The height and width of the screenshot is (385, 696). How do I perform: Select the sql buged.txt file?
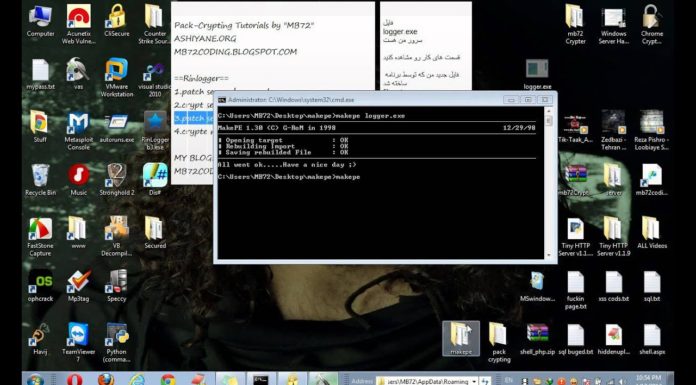(x=575, y=340)
